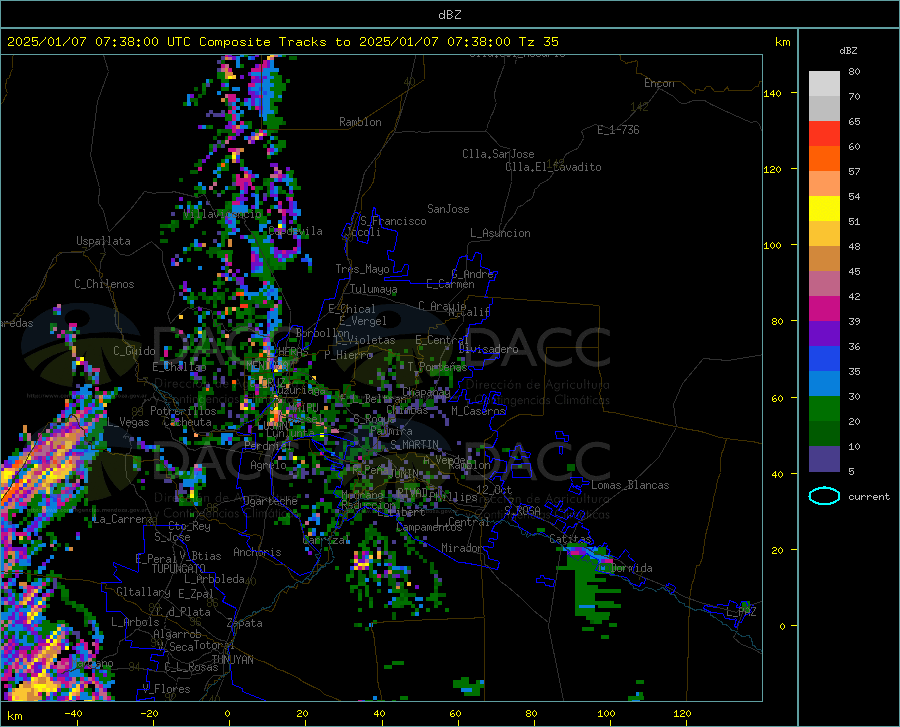This screenshot has width=900, height=727.
Task: Pick the green 20-30 dBZ swatch
Action: [824, 409]
